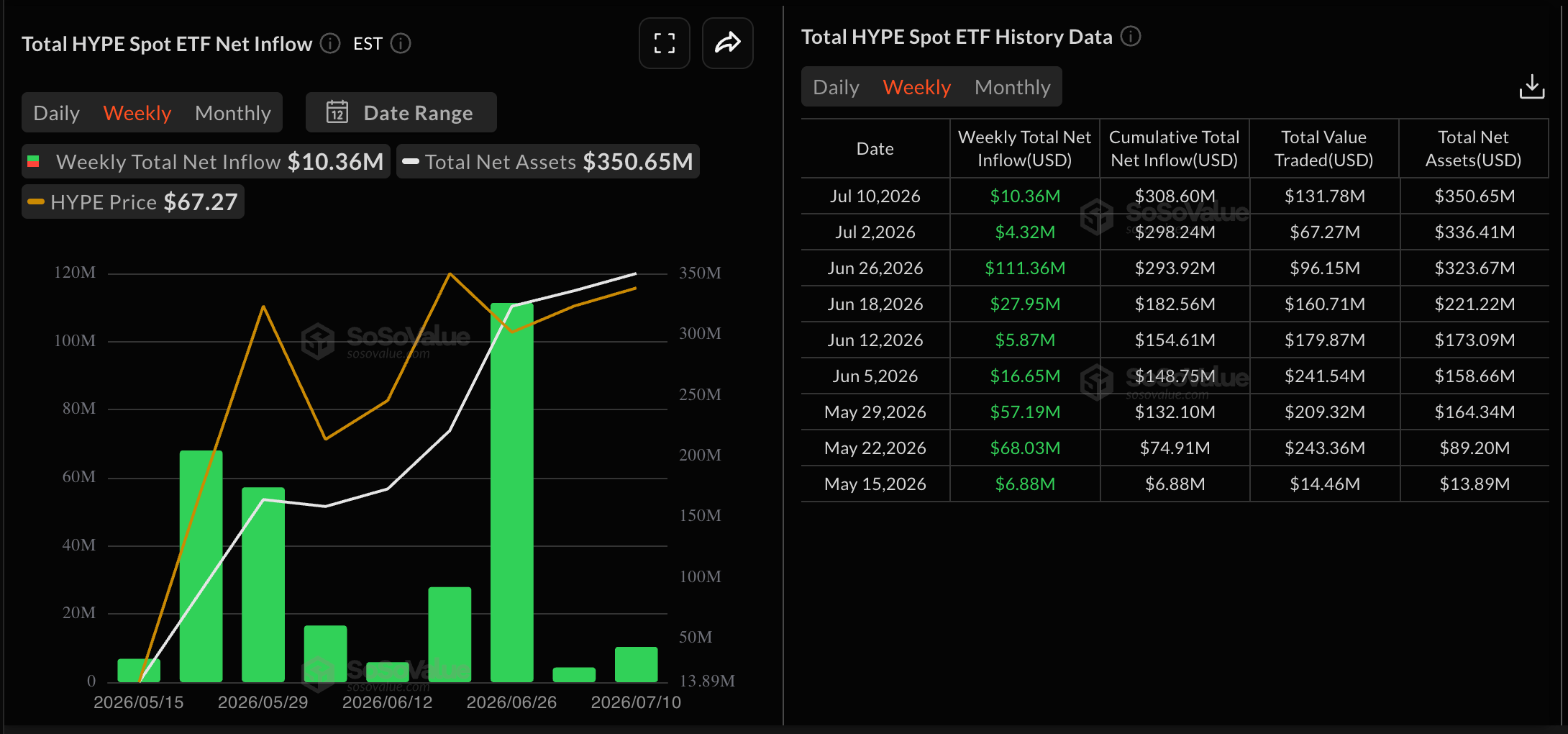
Task: Click the 2026/05/15 x-axis label
Action: click(138, 702)
